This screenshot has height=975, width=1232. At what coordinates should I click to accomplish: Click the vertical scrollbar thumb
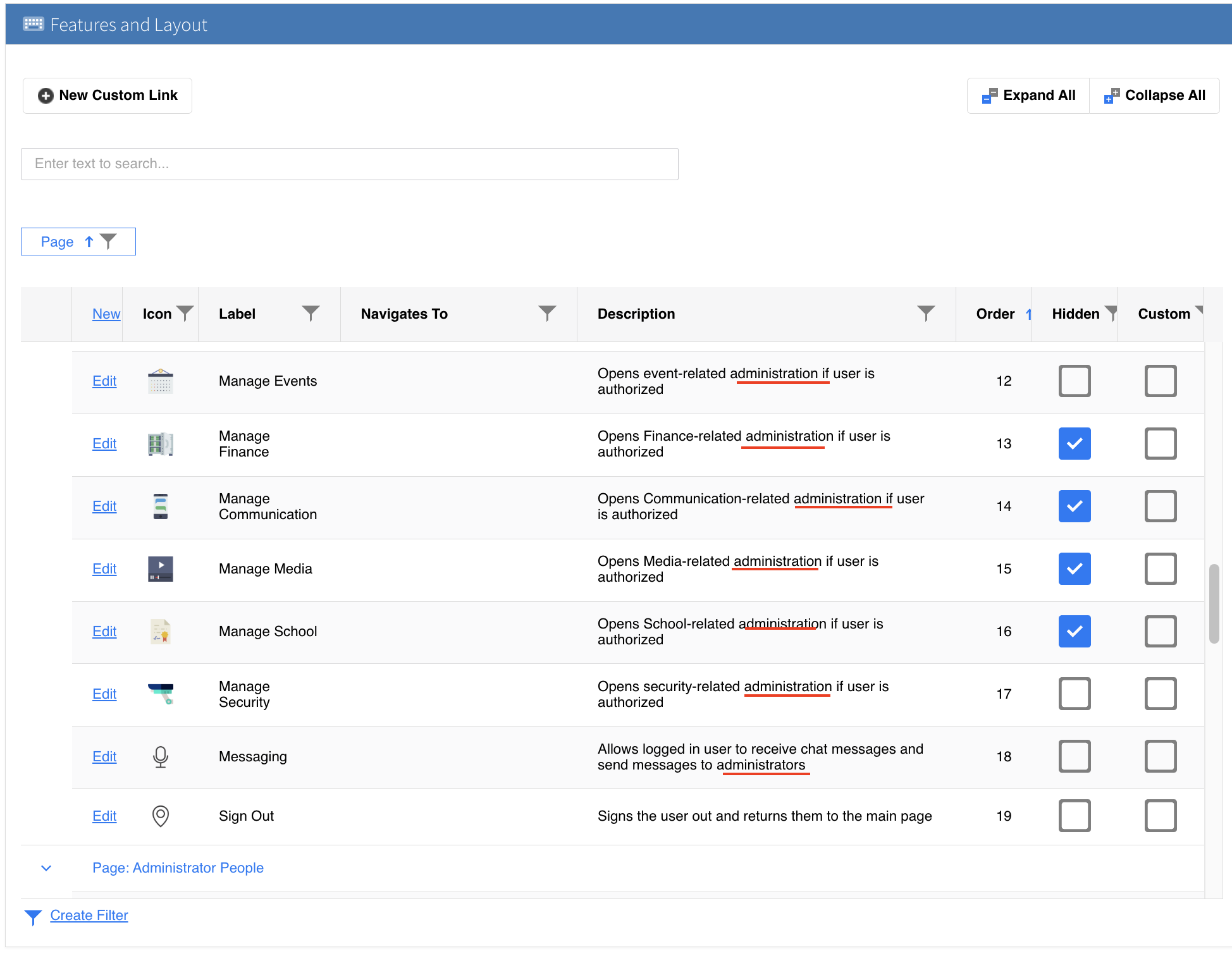coord(1214,604)
